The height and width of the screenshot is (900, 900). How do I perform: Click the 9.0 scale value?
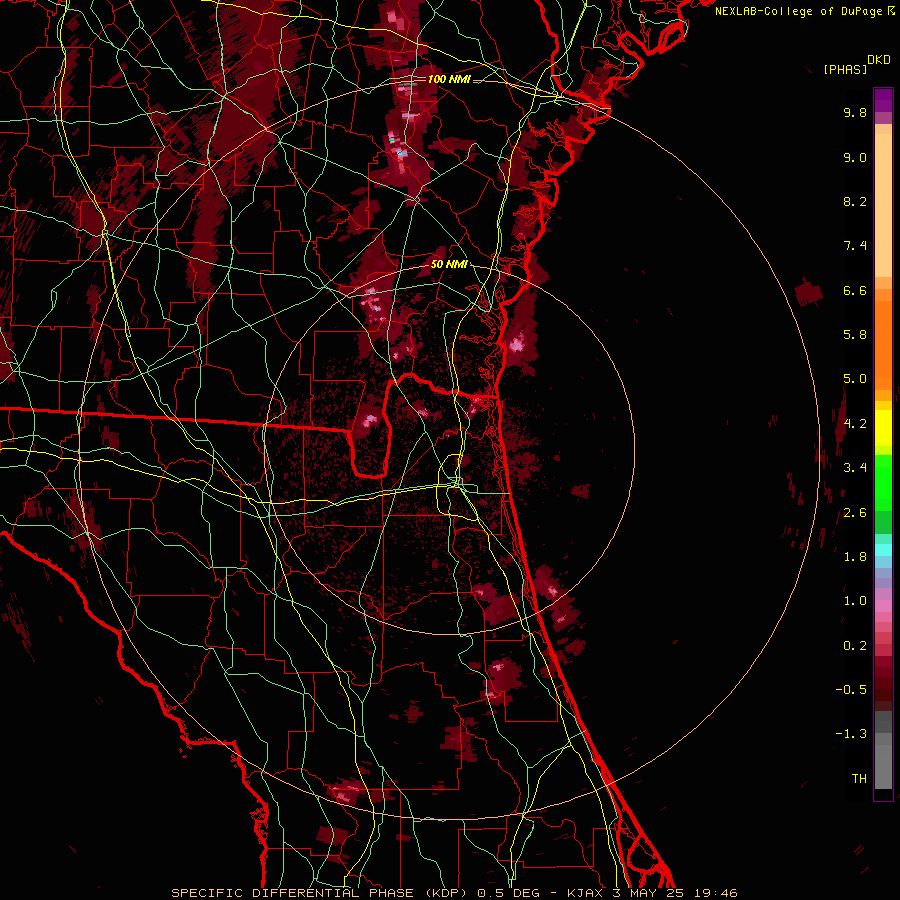[855, 157]
